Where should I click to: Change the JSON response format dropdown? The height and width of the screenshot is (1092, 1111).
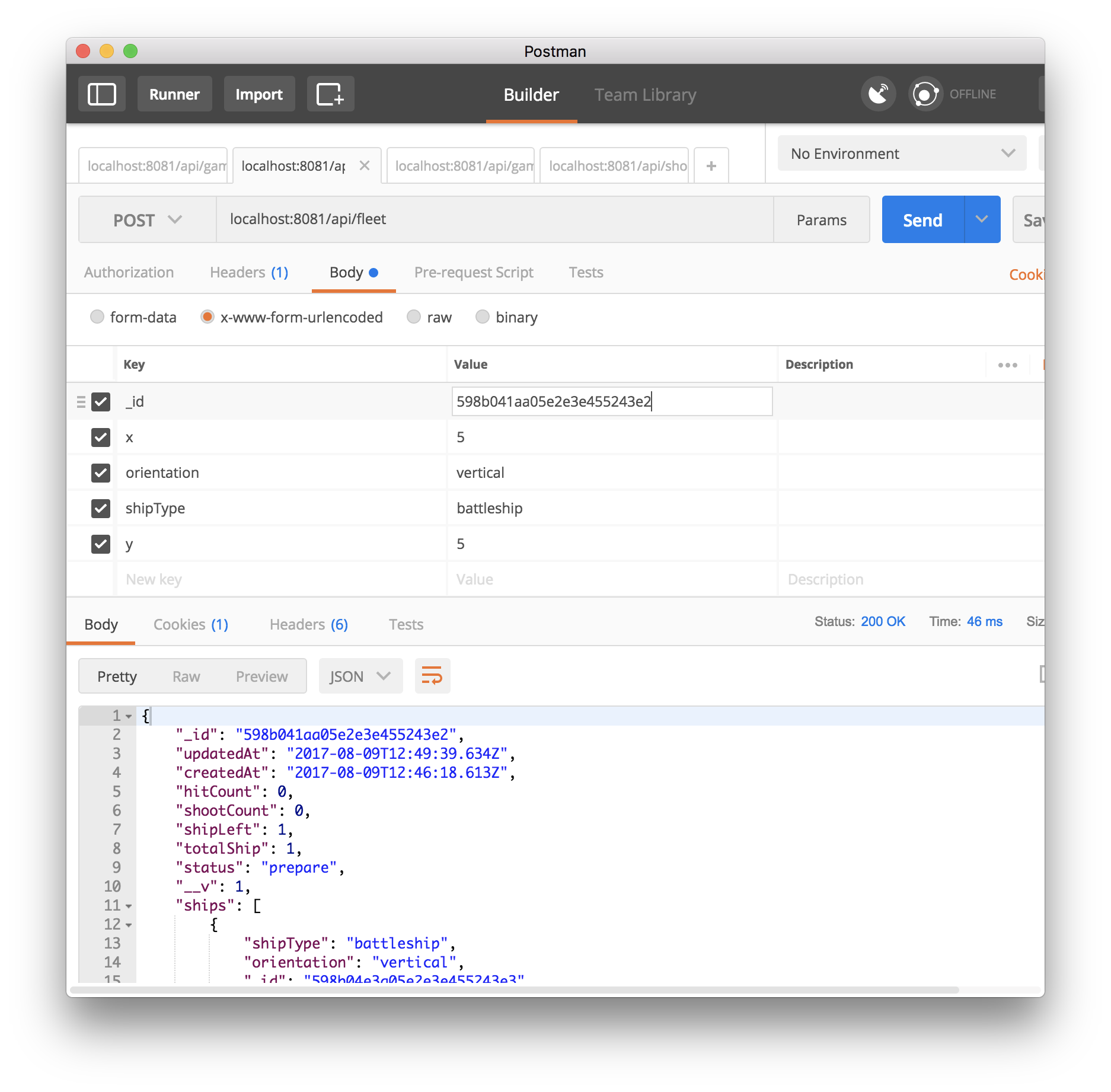[x=360, y=676]
